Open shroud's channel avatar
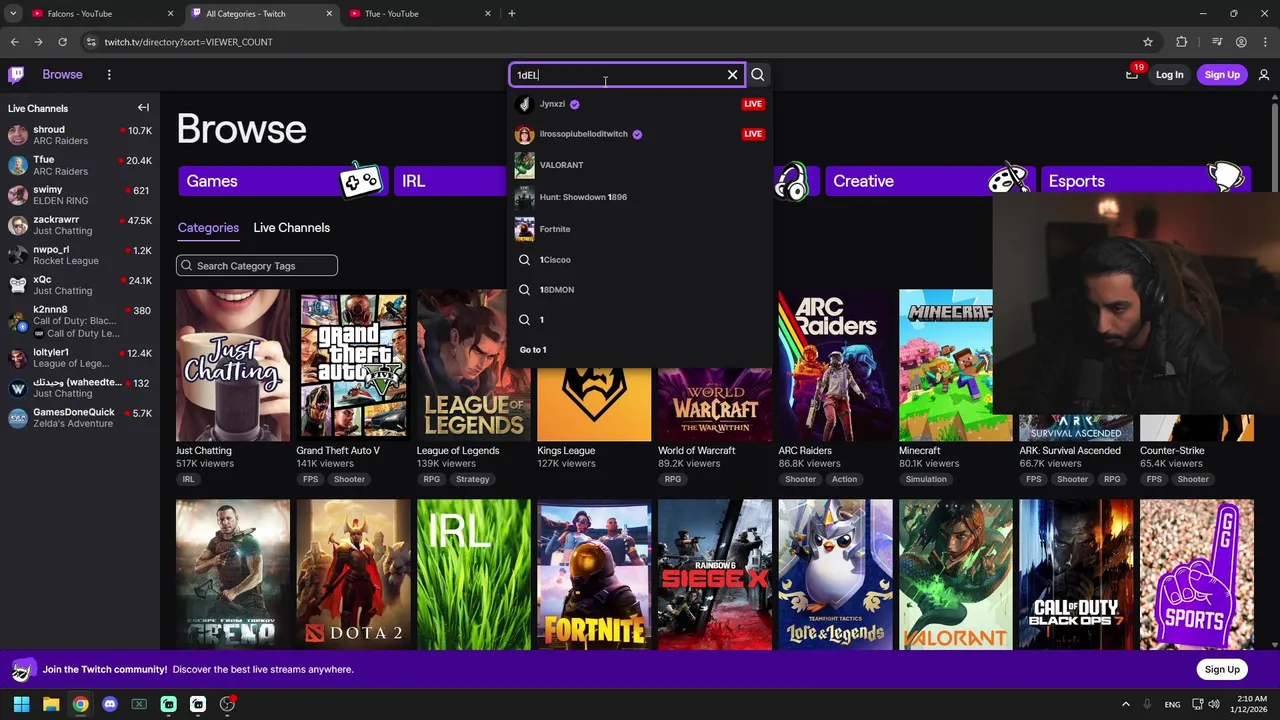 click(18, 135)
